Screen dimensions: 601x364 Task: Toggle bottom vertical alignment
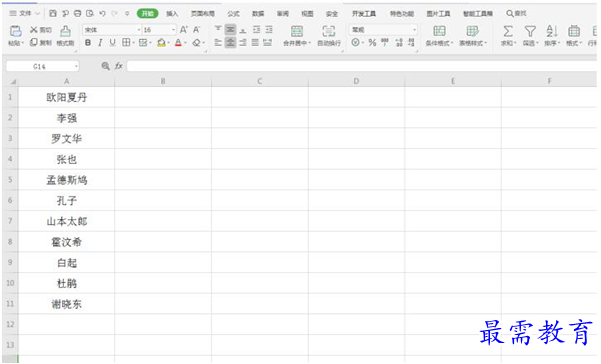click(x=243, y=30)
